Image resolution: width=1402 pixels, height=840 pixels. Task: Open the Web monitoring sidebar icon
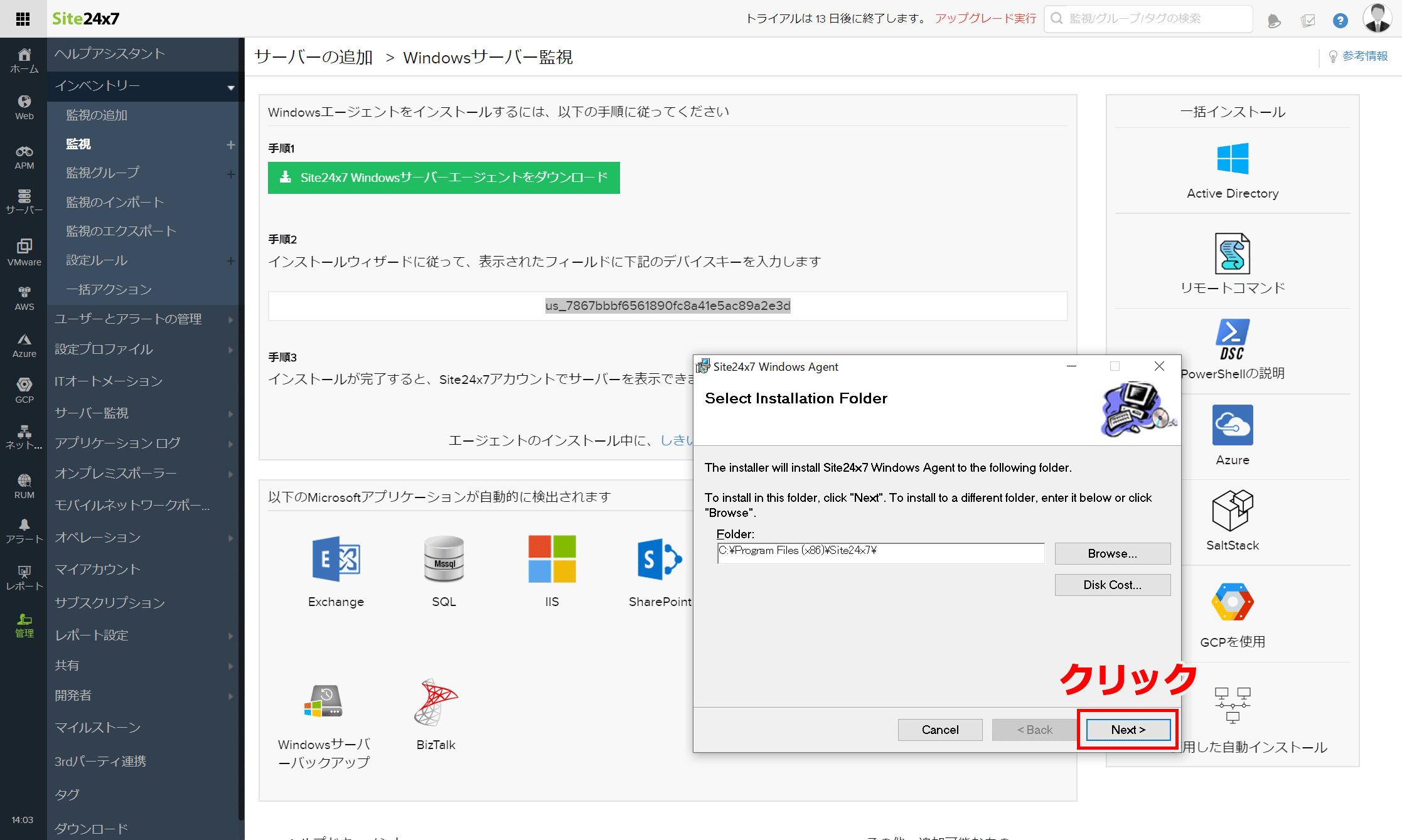click(24, 107)
